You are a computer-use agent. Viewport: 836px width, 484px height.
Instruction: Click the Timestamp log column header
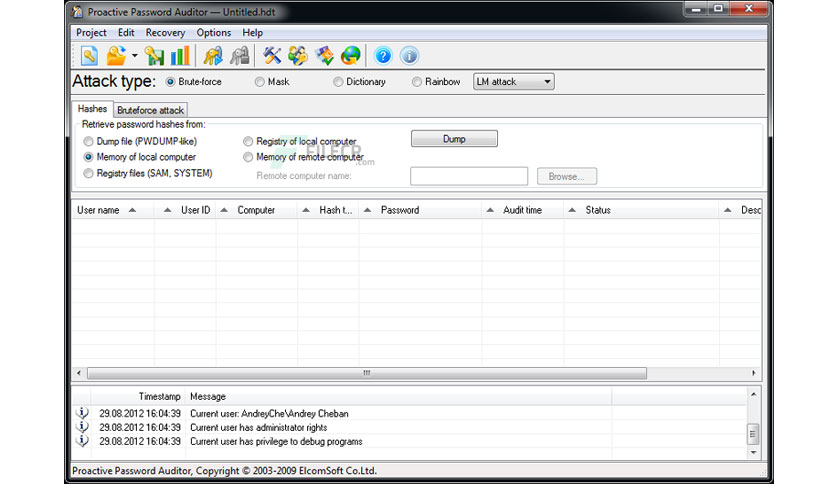click(138, 397)
